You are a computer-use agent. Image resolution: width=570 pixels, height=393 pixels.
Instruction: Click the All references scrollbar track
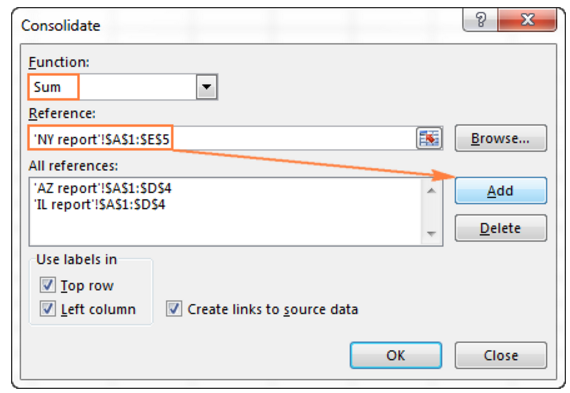coord(431,213)
